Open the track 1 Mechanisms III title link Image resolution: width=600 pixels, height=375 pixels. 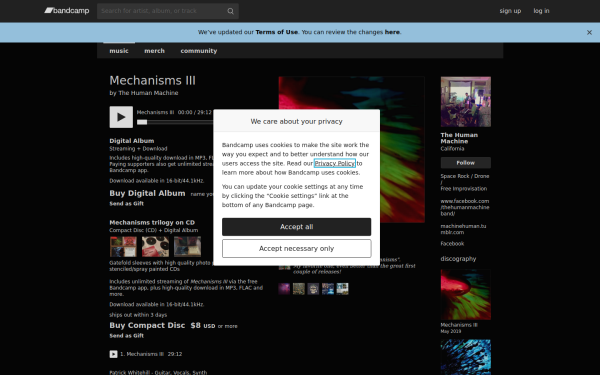145,354
